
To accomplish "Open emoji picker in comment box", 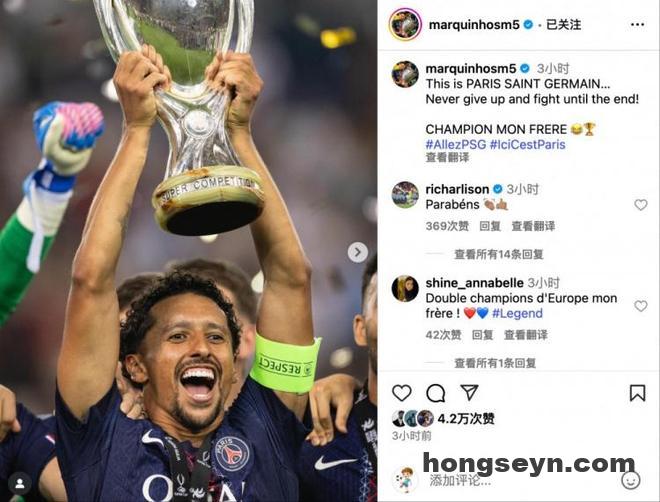I will click(631, 481).
